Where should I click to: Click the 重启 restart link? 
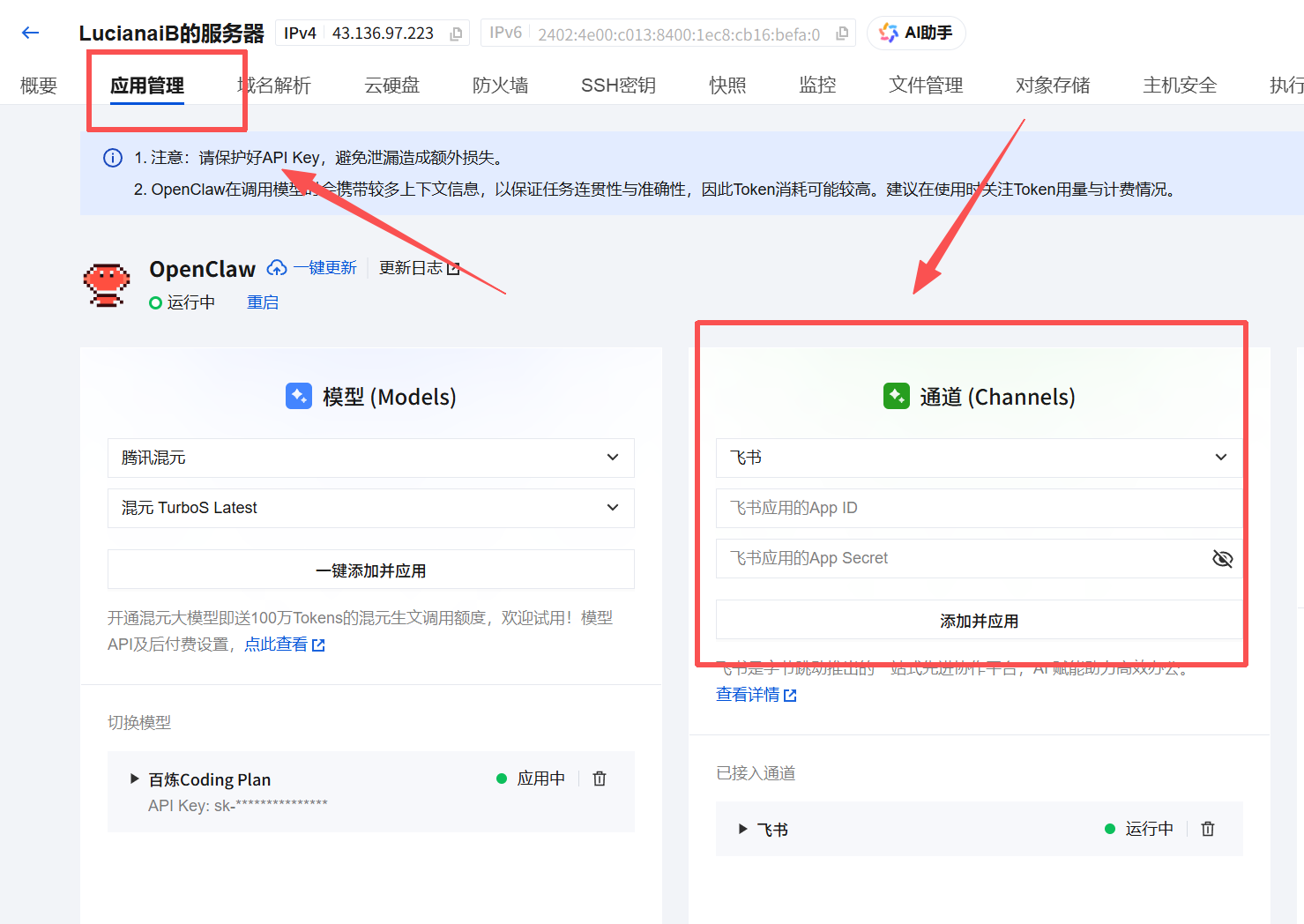pyautogui.click(x=263, y=302)
